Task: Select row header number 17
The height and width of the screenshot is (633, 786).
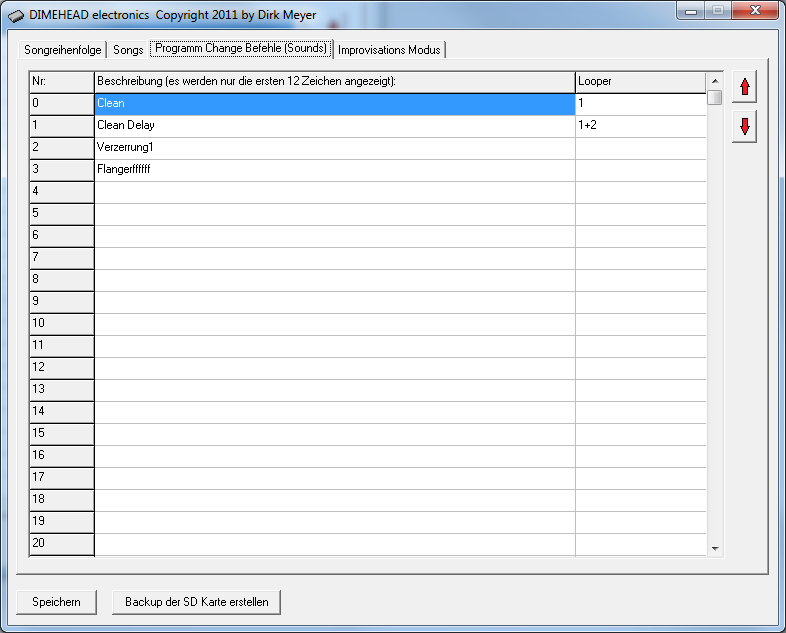Action: point(62,479)
